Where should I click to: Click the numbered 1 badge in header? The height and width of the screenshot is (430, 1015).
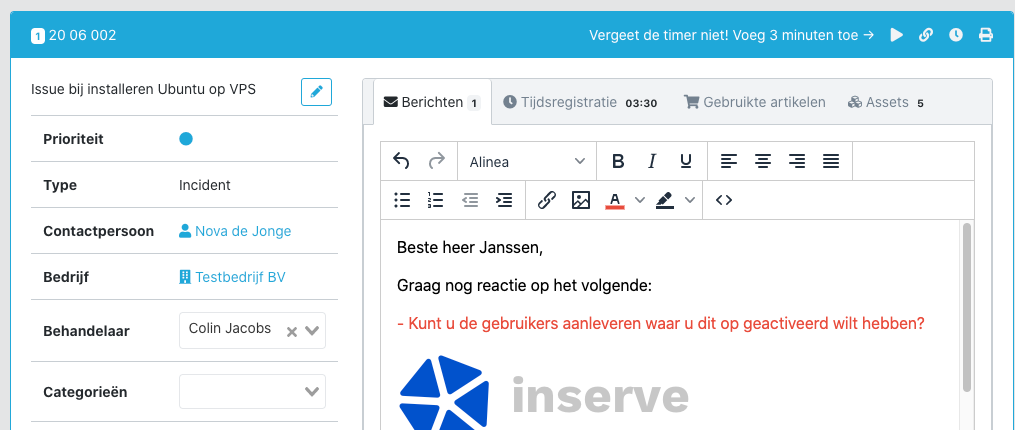(x=38, y=36)
